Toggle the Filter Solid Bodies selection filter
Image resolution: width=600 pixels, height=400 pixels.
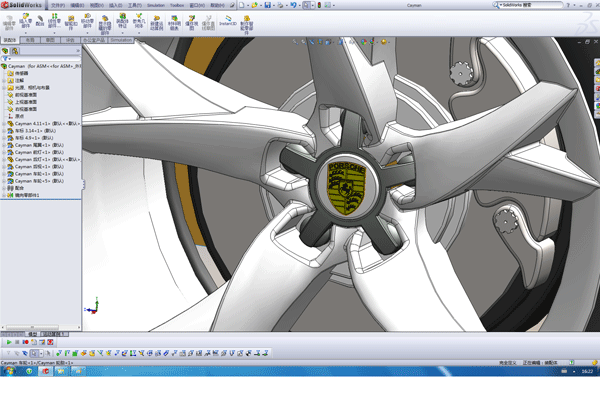pos(92,353)
